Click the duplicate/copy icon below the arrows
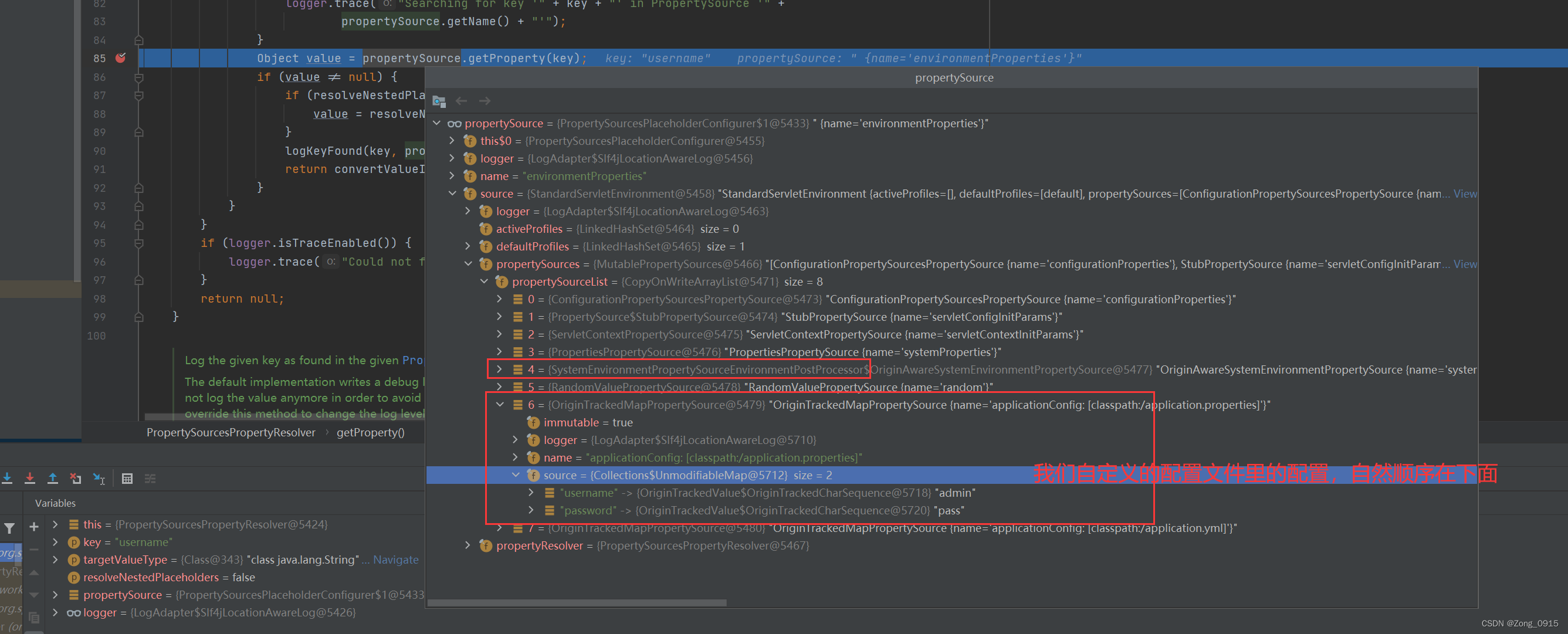Image resolution: width=1568 pixels, height=634 pixels. click(35, 618)
